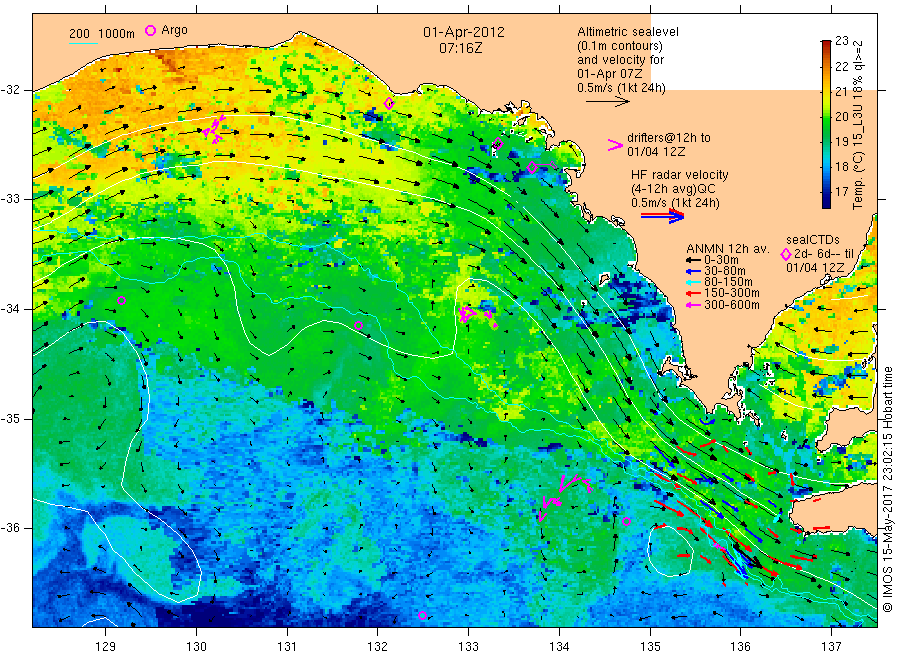Click the '150-300m' depth range label

click(x=731, y=293)
